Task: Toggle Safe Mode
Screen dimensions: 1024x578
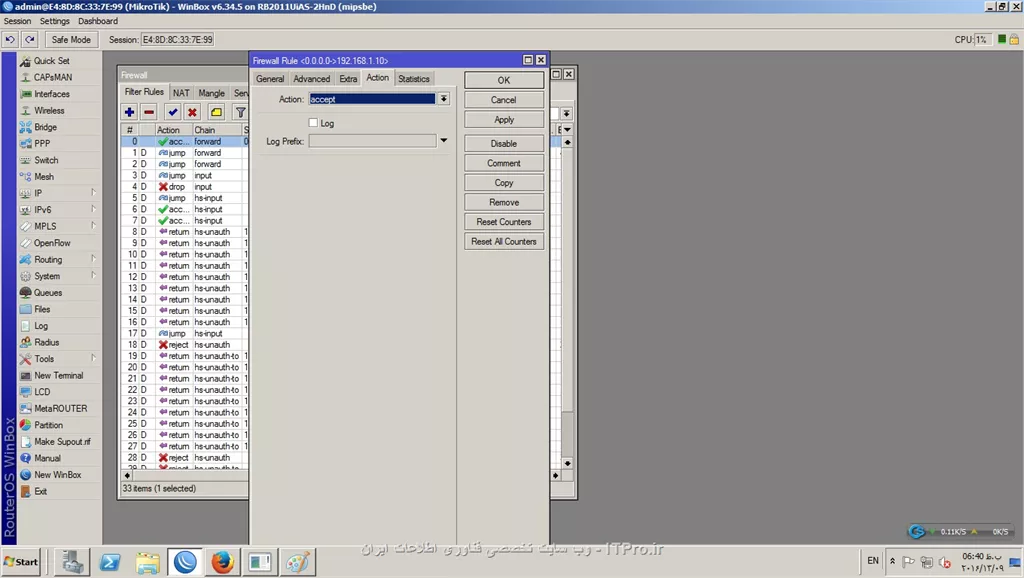Action: [71, 40]
